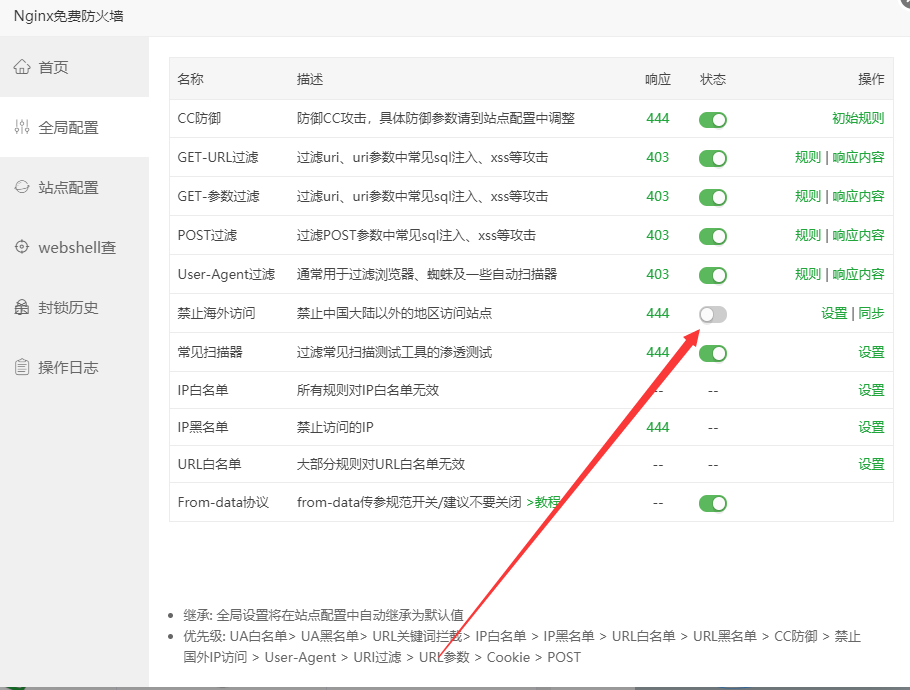The width and height of the screenshot is (910, 690).
Task: Click the 444 response of 常见扫描器
Action: pyautogui.click(x=658, y=352)
